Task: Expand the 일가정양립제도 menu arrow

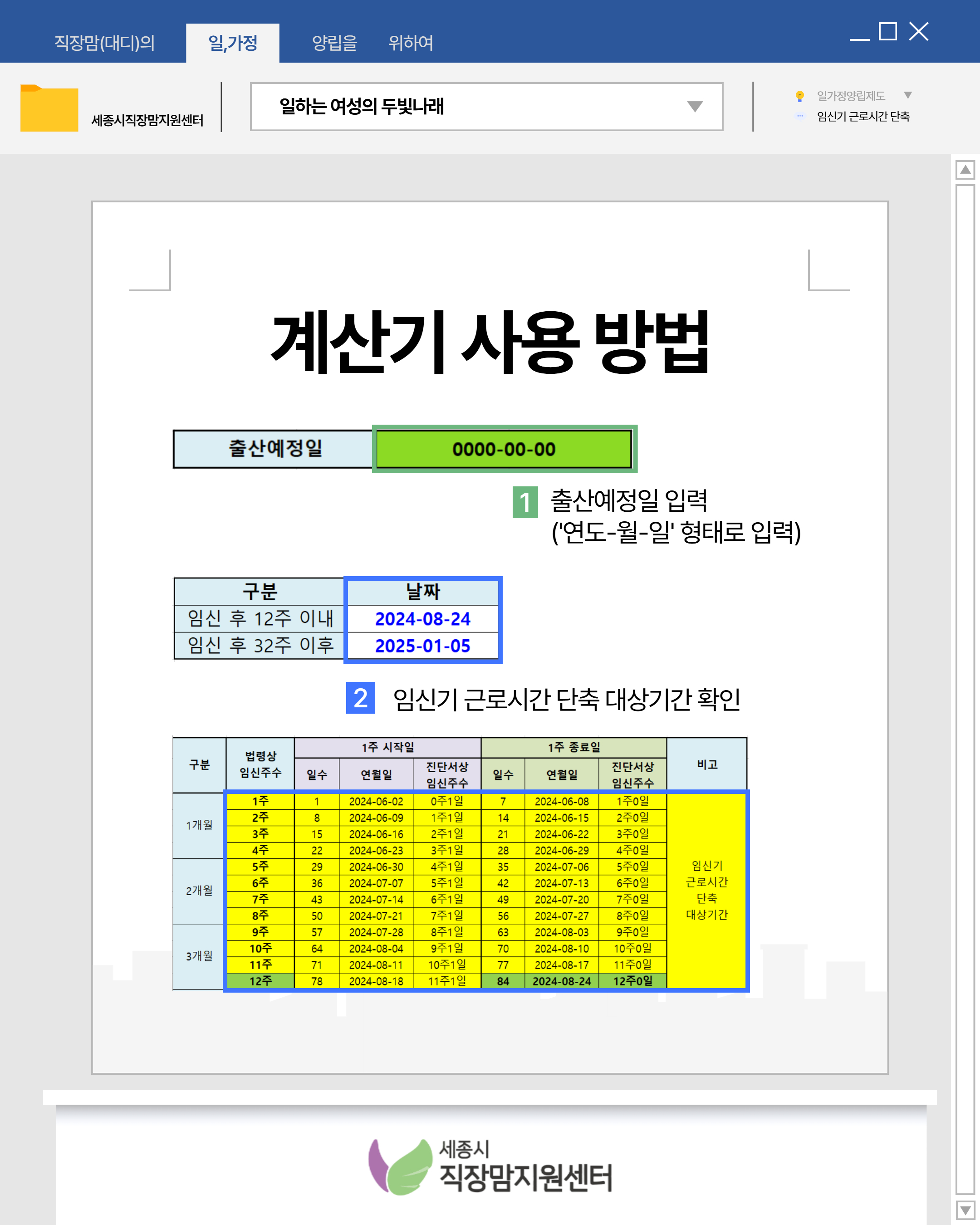Action: [907, 95]
